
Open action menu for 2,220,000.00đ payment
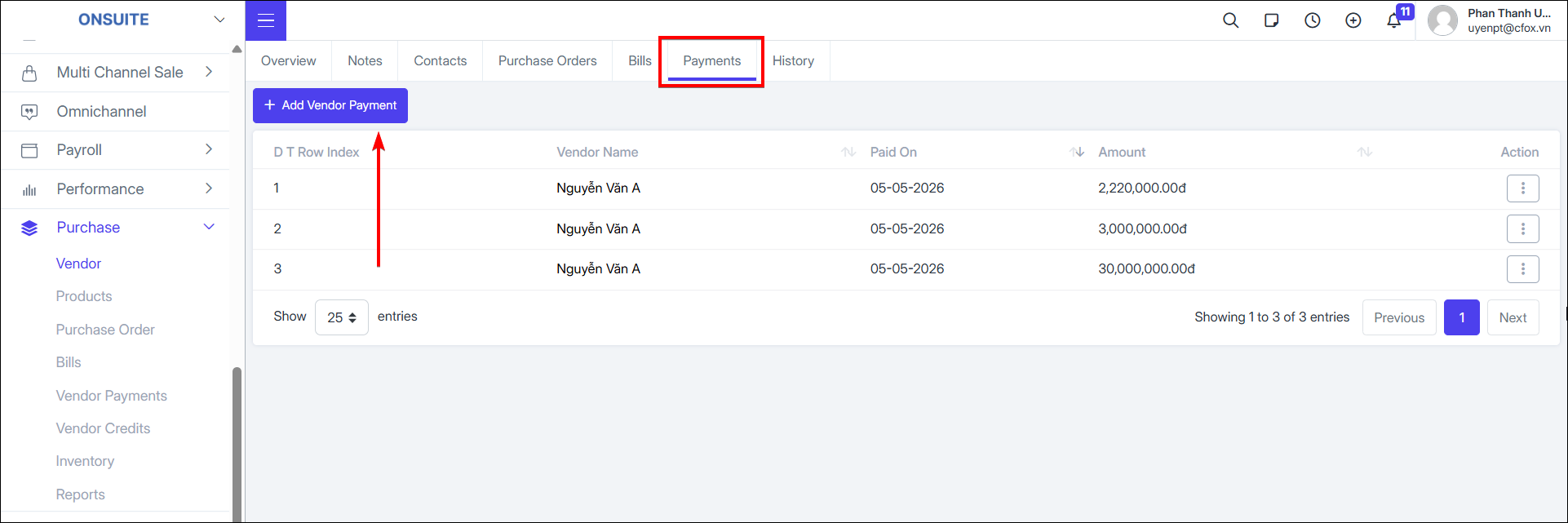click(1522, 188)
